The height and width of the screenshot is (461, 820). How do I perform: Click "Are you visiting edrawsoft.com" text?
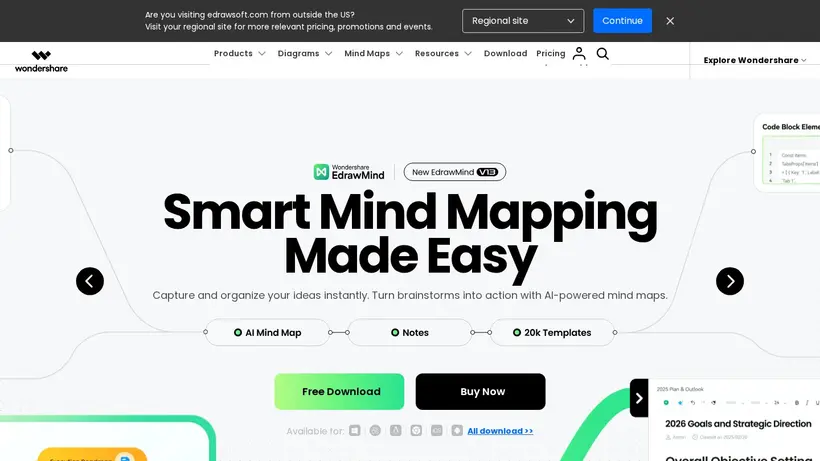(249, 15)
